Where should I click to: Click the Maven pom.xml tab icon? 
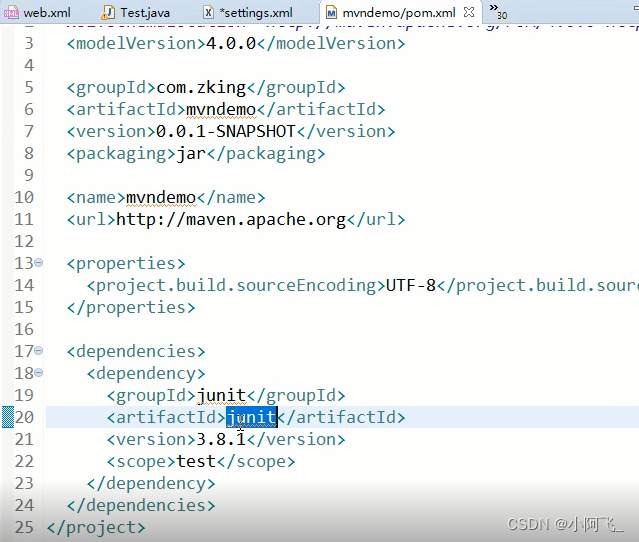click(x=331, y=13)
